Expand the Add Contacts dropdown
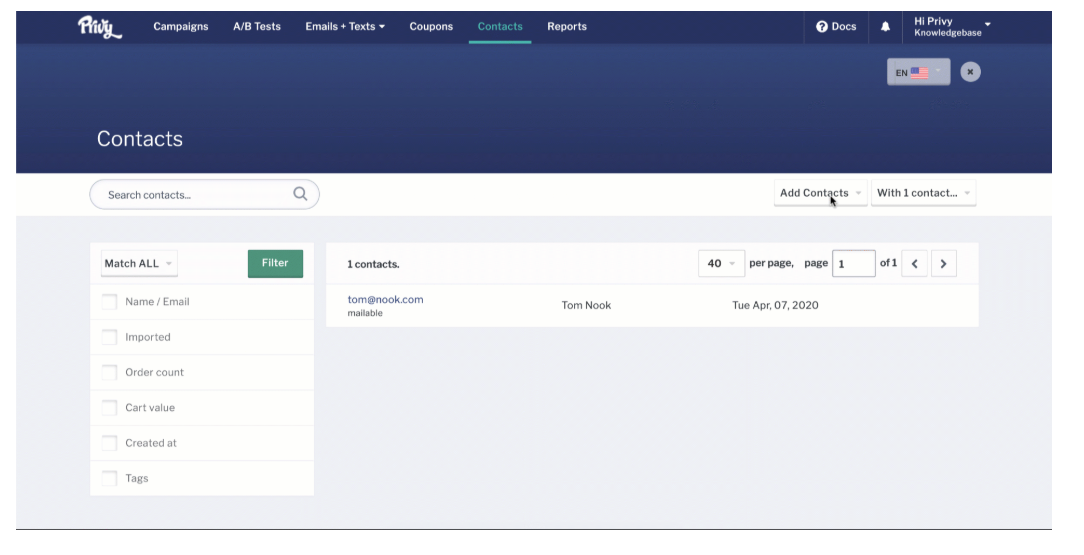1084x555 pixels. pos(820,193)
